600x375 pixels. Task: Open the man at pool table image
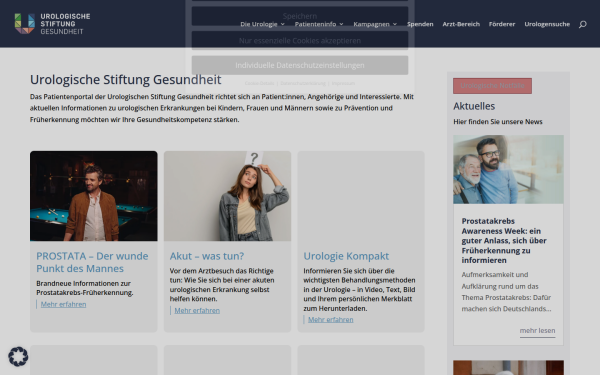point(93,196)
